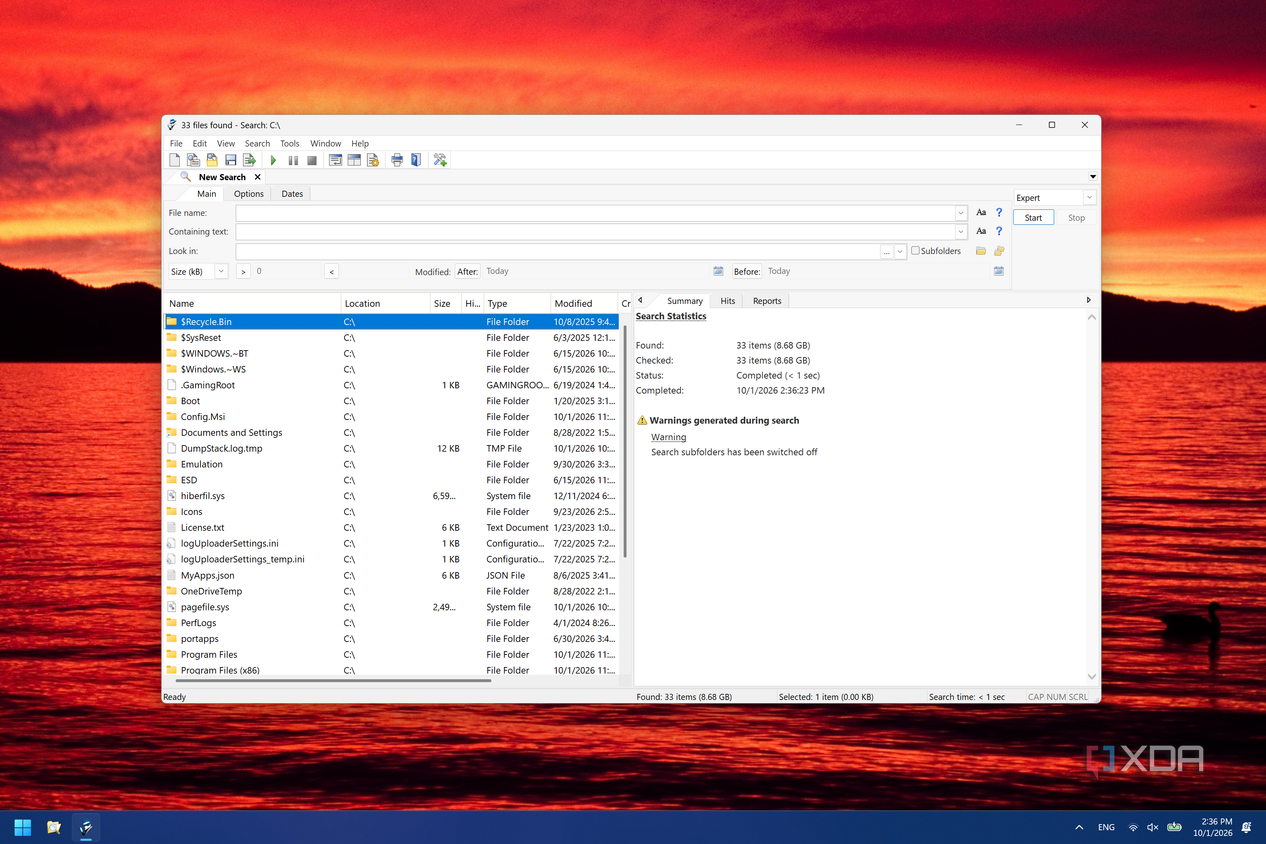
Task: Expand the Size (kB) dropdown
Action: click(x=221, y=271)
